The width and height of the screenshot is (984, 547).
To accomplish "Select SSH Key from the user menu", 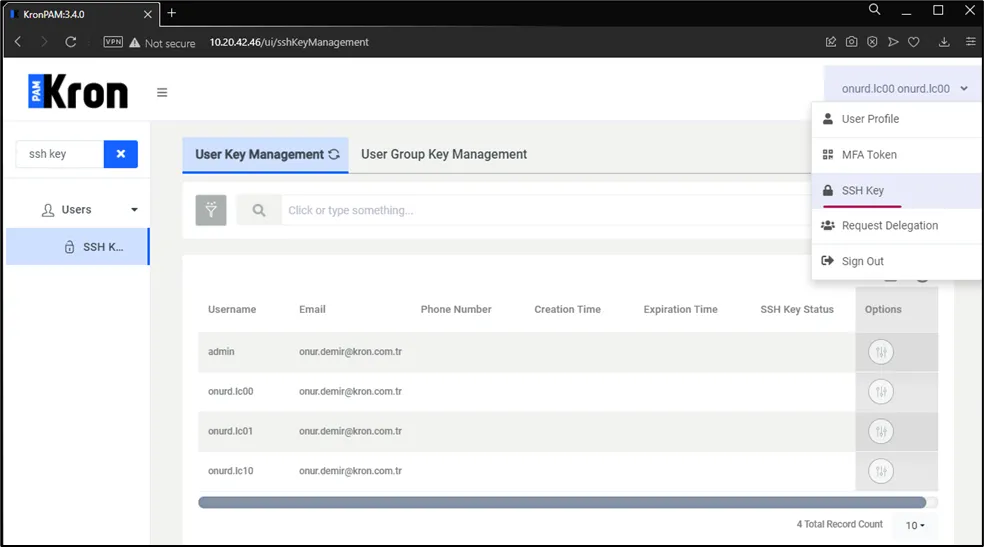I will (x=862, y=190).
